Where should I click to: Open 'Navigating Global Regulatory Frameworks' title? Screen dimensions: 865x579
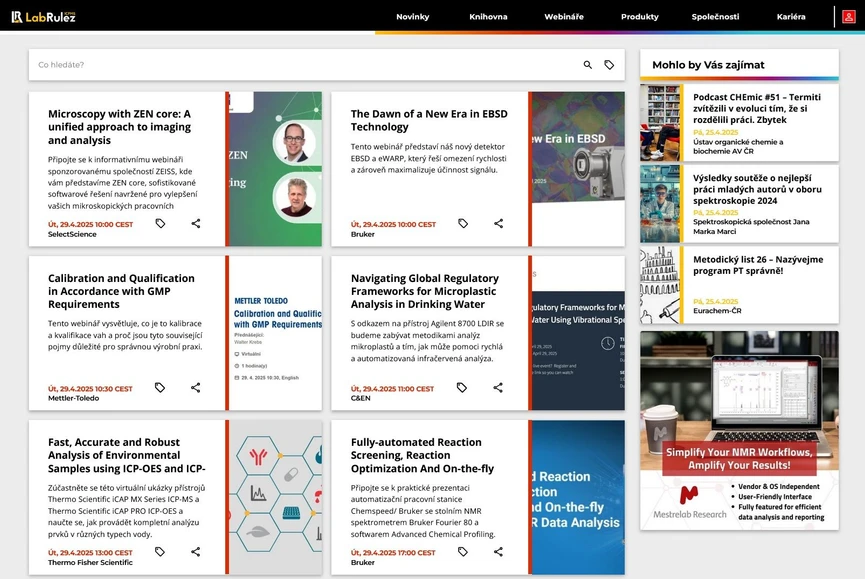click(x=425, y=291)
